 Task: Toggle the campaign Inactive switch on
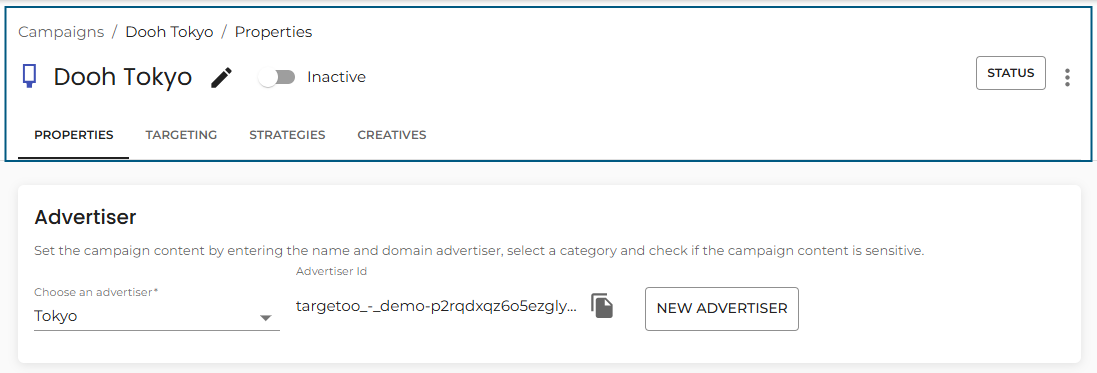tap(277, 77)
